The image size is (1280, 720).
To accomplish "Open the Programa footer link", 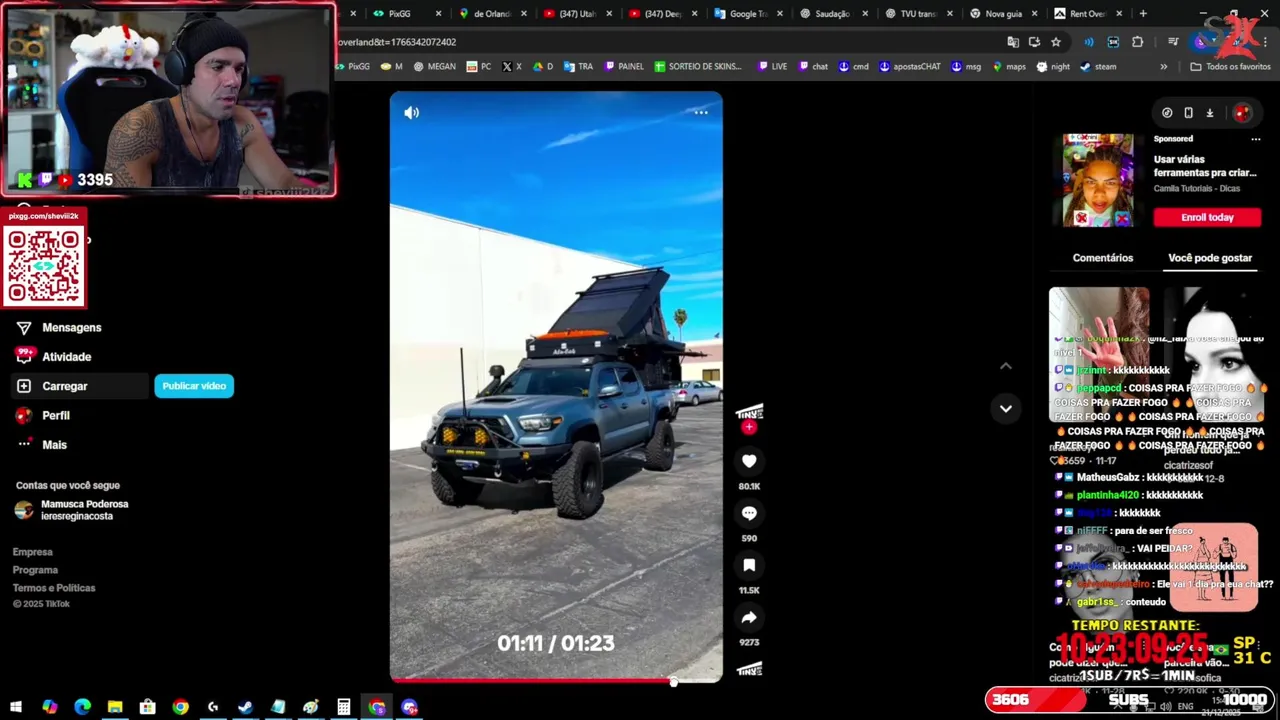I will click(35, 570).
